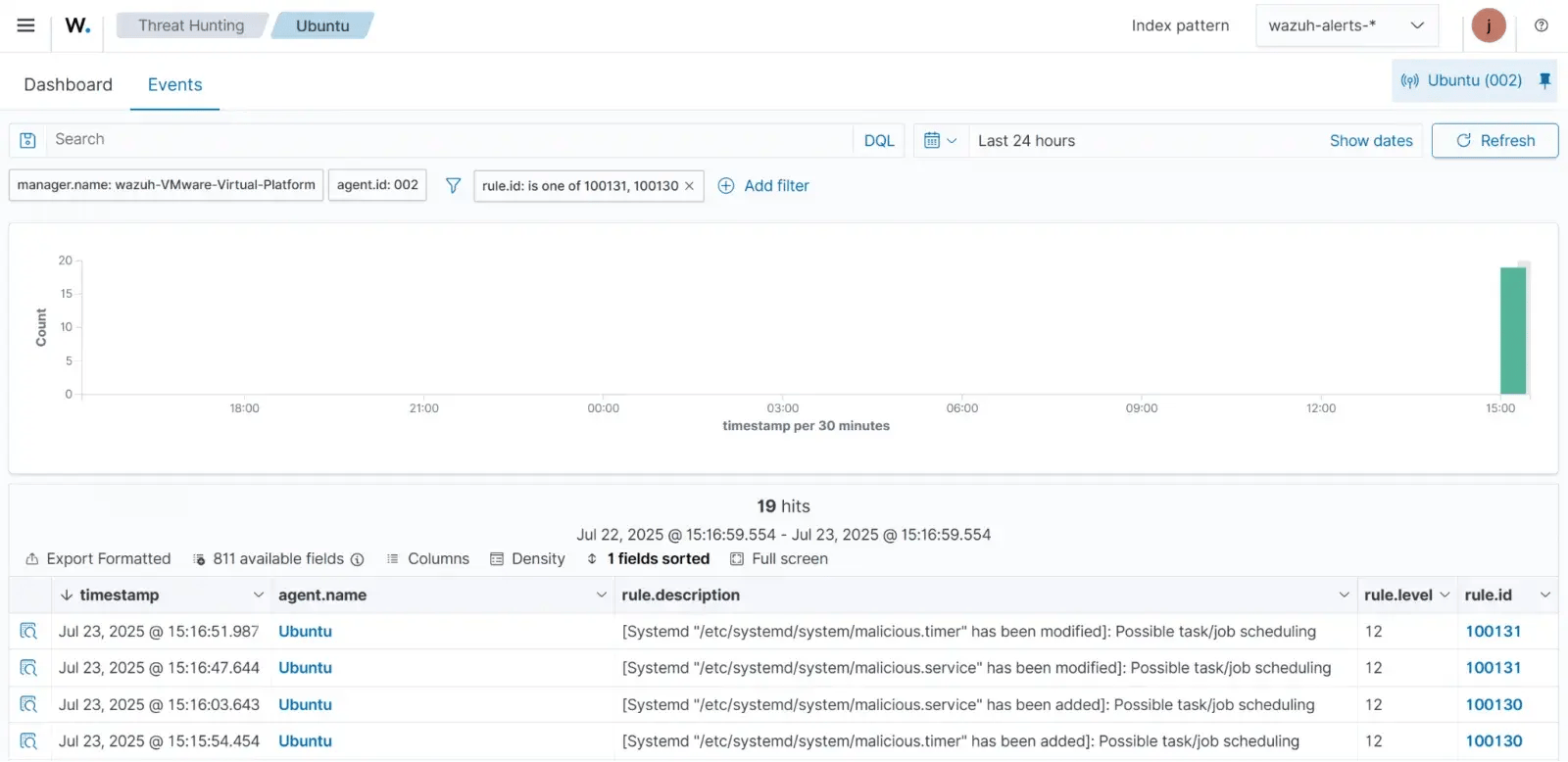
Task: Open rule.description column options chevron
Action: 1344,595
